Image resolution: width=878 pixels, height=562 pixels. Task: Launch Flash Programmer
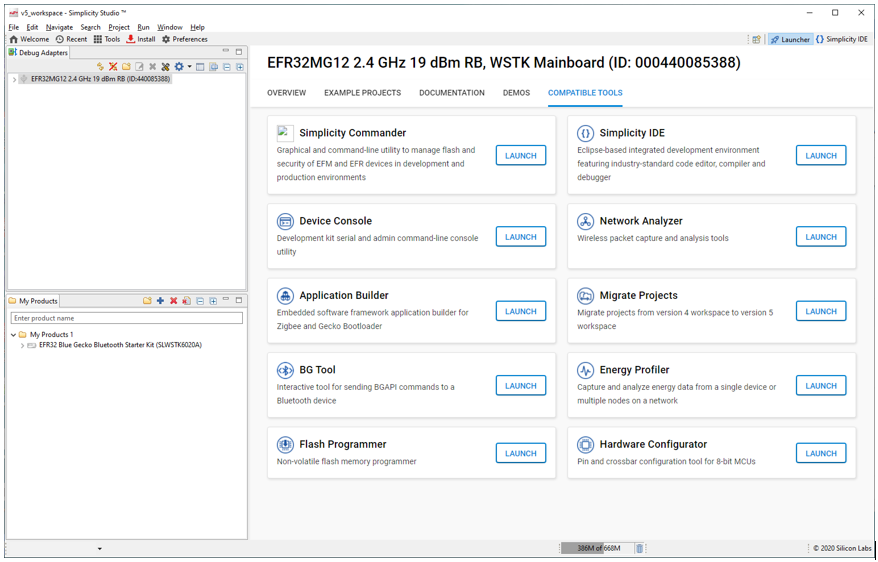(521, 453)
